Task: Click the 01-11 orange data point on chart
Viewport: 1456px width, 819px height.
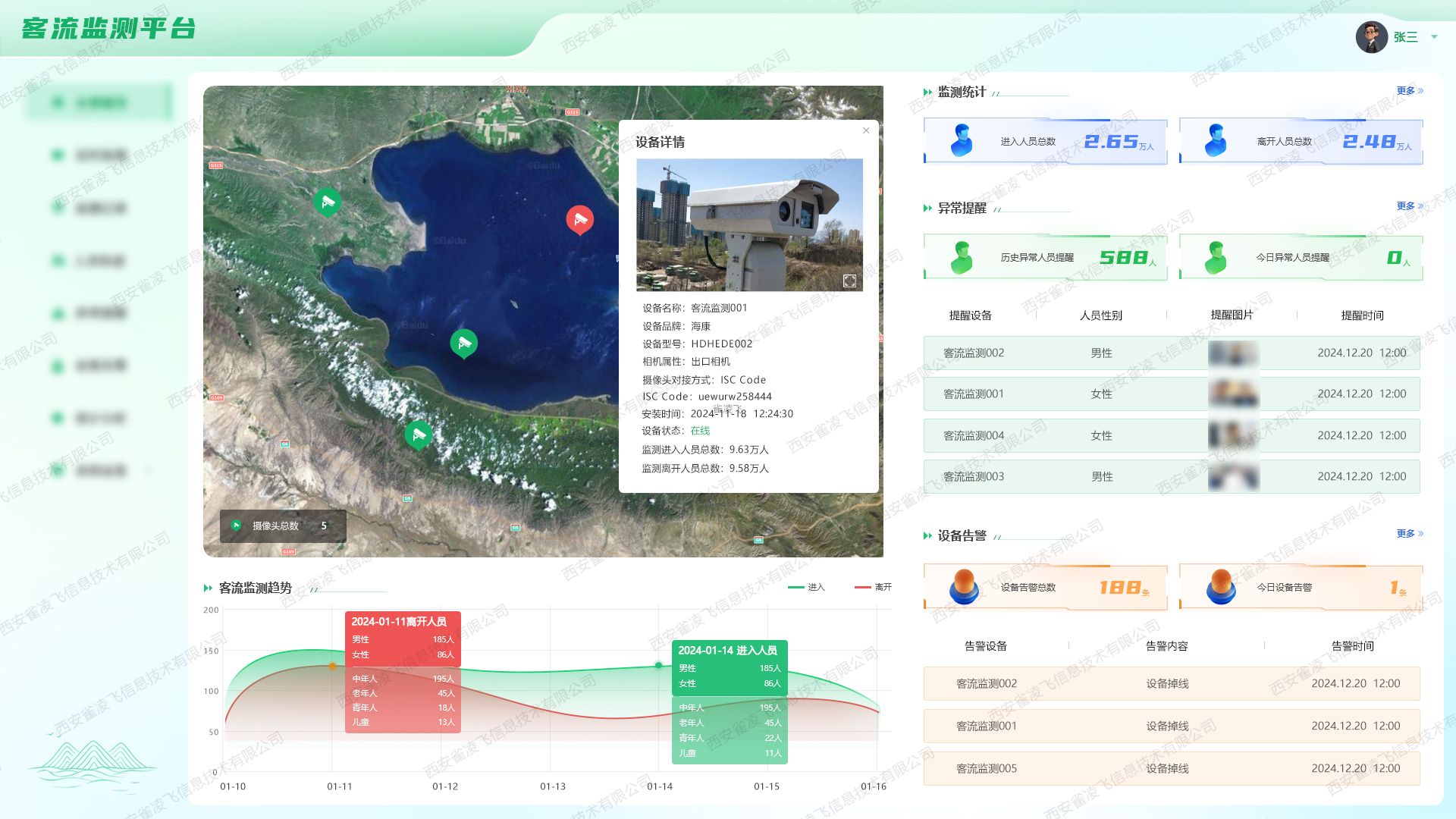Action: point(332,666)
